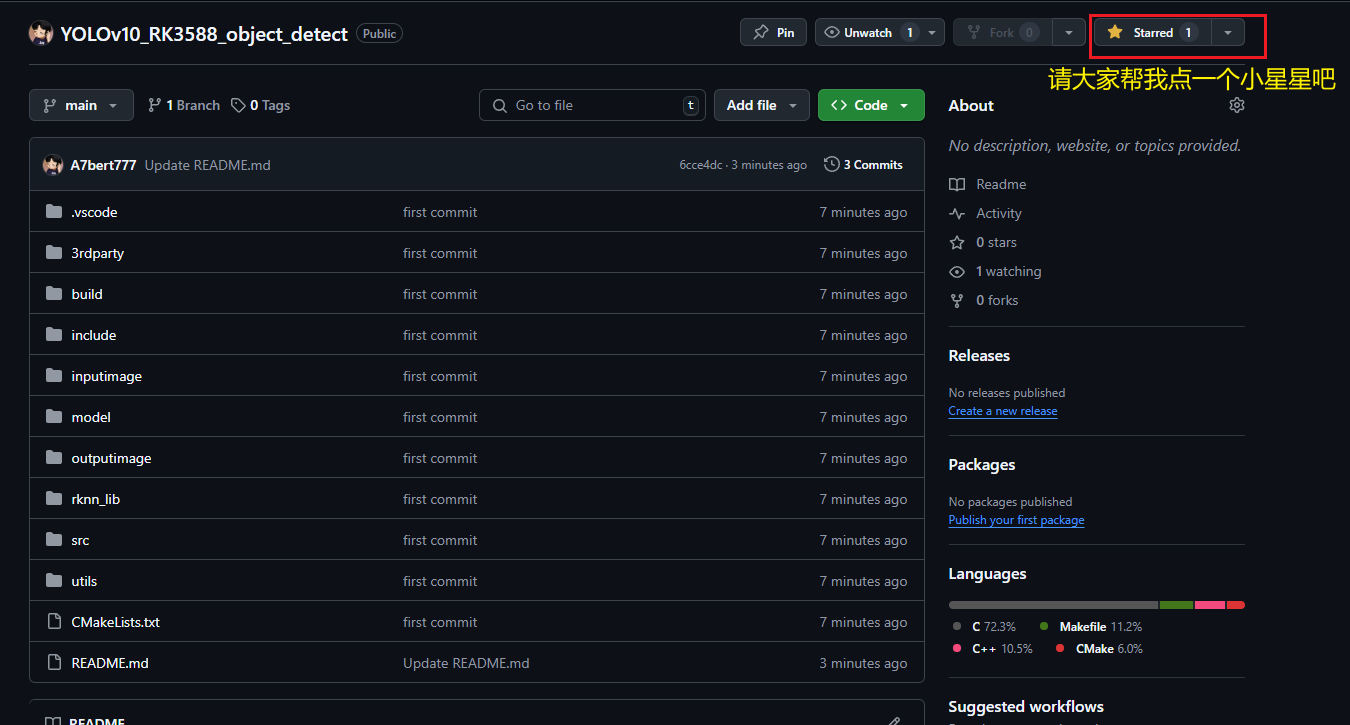This screenshot has height=725, width=1350.
Task: Click the repository owner avatar beside the title
Action: [x=41, y=33]
